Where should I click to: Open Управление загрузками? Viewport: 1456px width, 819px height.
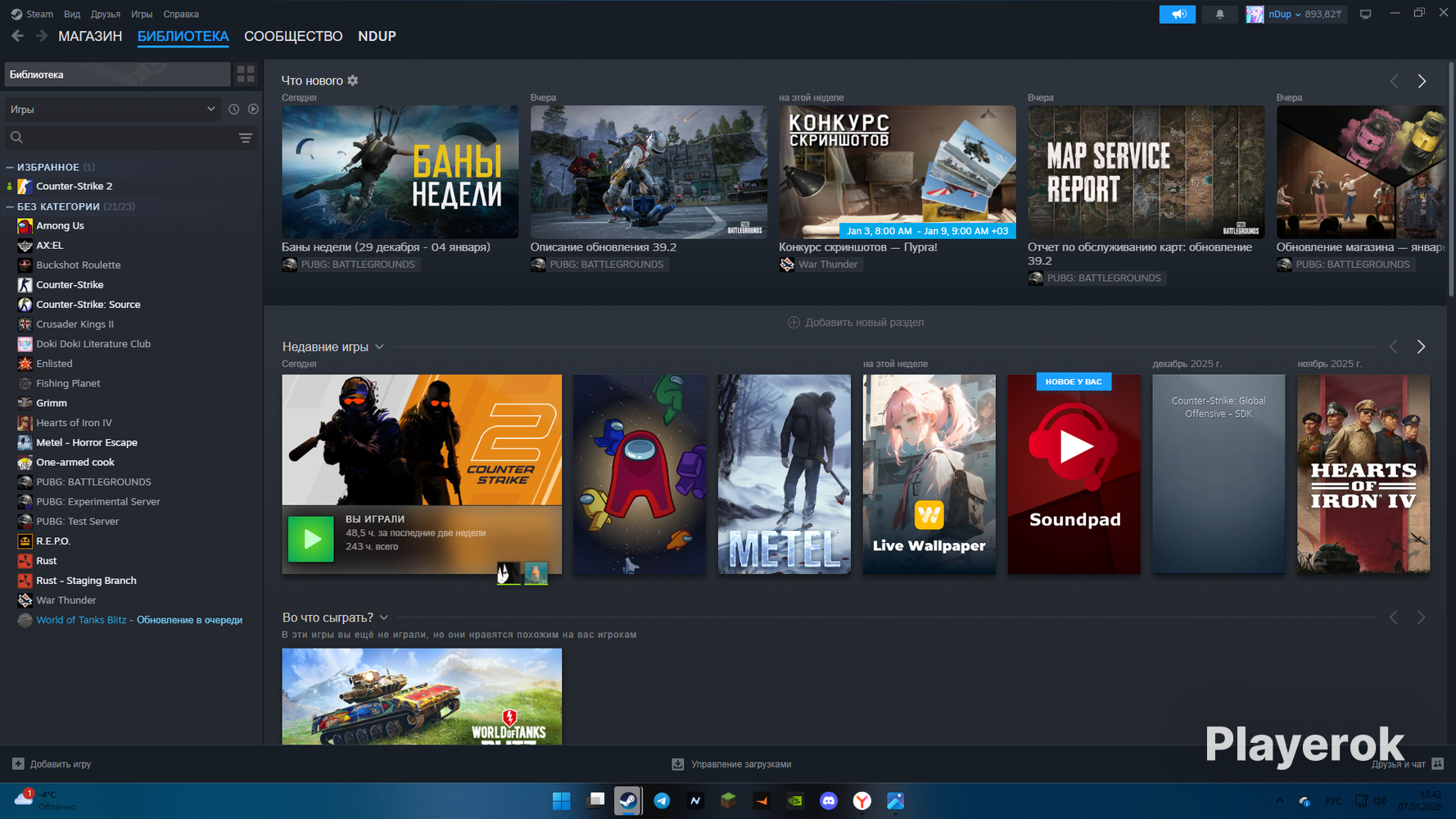pos(731,764)
